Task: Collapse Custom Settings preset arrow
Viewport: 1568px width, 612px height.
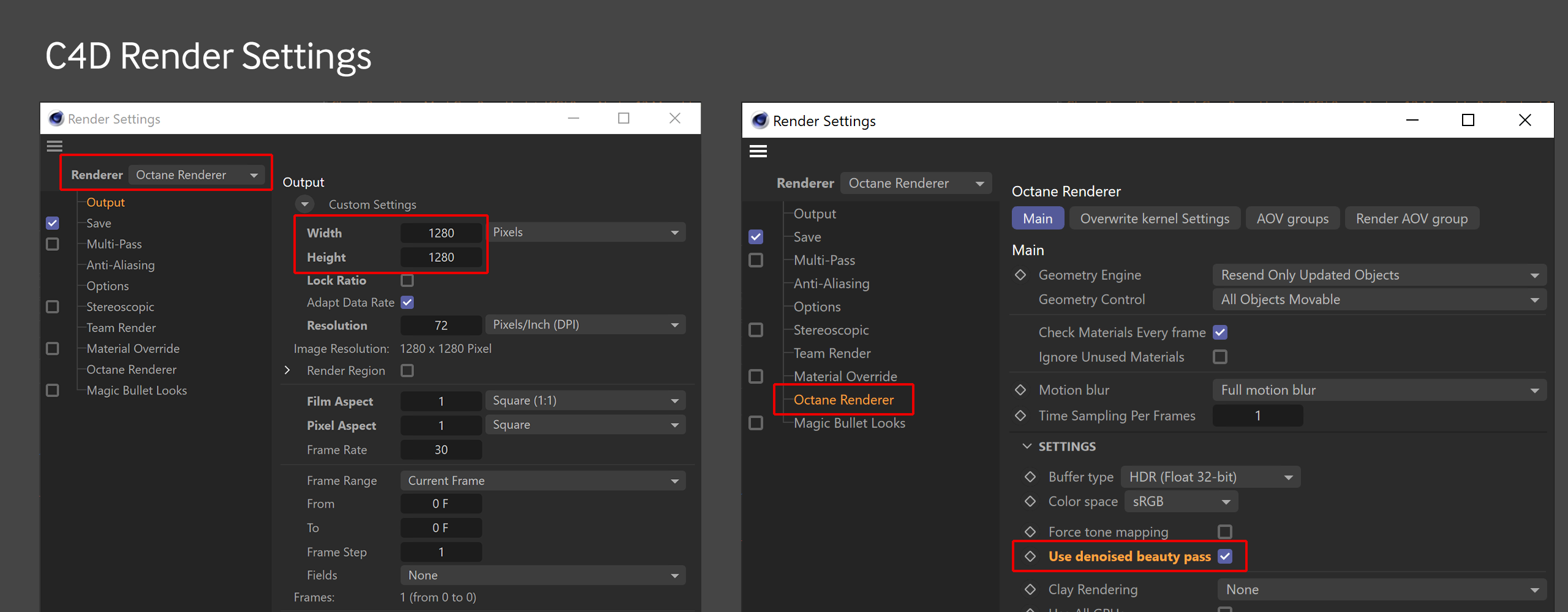Action: pos(304,204)
